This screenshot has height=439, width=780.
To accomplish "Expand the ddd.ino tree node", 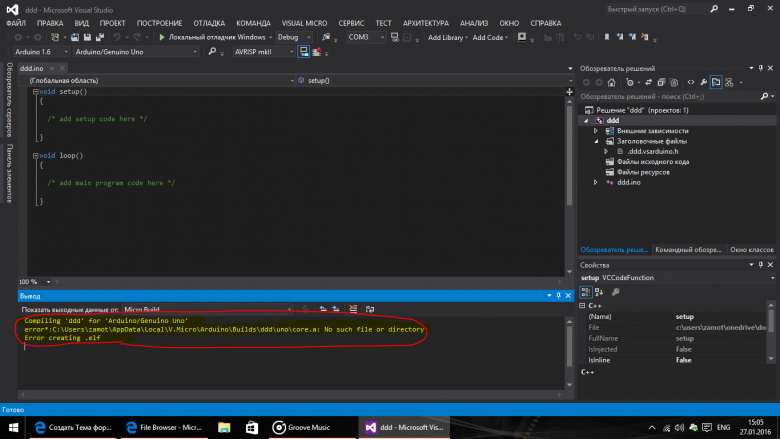I will (595, 182).
